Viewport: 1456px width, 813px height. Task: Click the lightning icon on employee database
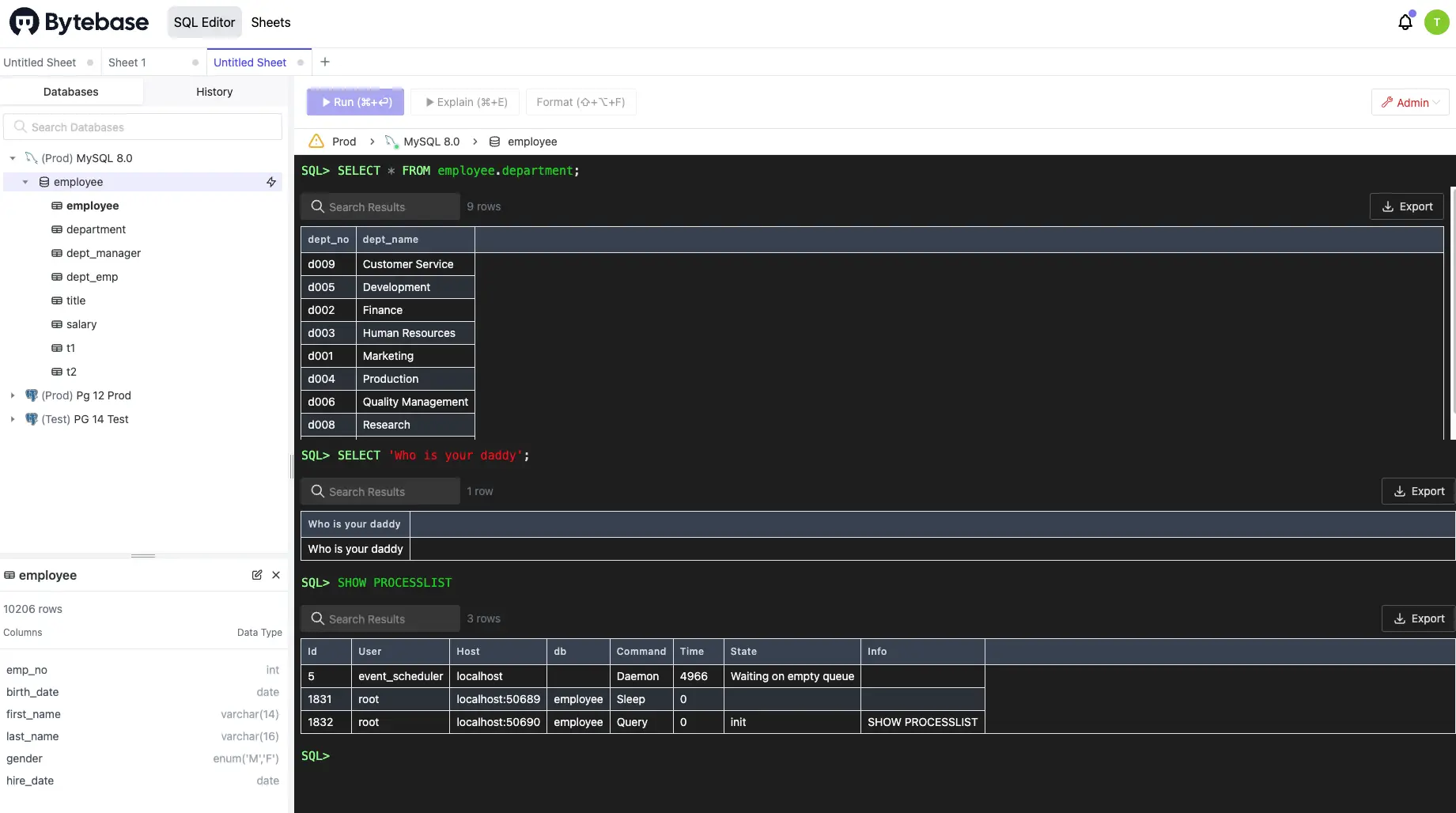point(271,182)
